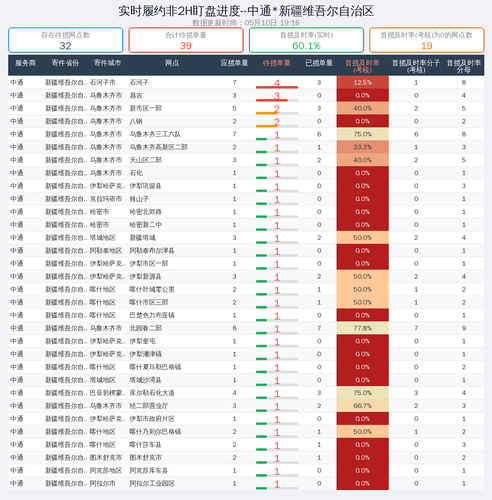Click the 网点 name 八钢
The width and height of the screenshot is (492, 500).
(x=136, y=121)
